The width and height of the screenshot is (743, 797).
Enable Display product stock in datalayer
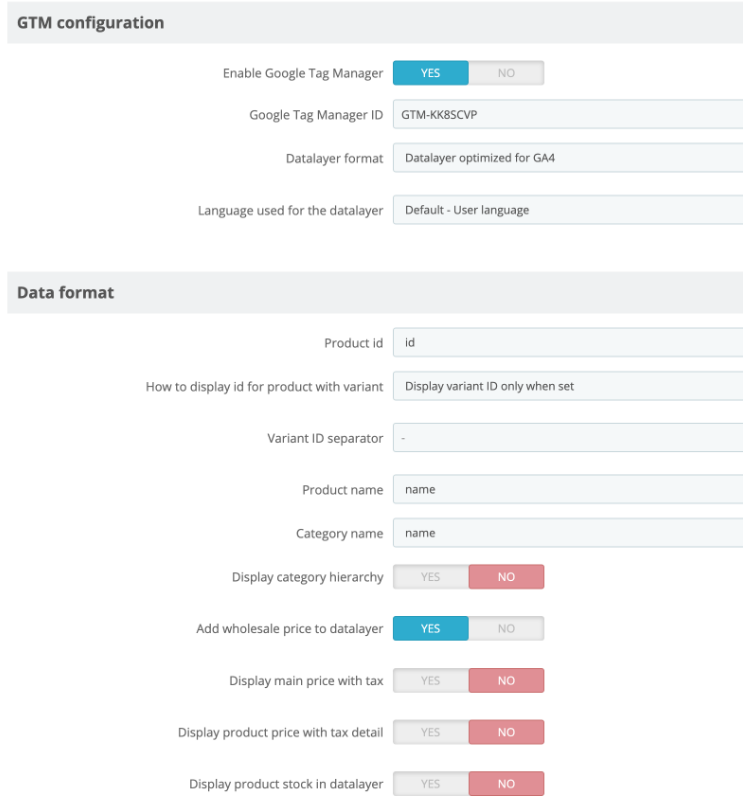click(x=430, y=784)
